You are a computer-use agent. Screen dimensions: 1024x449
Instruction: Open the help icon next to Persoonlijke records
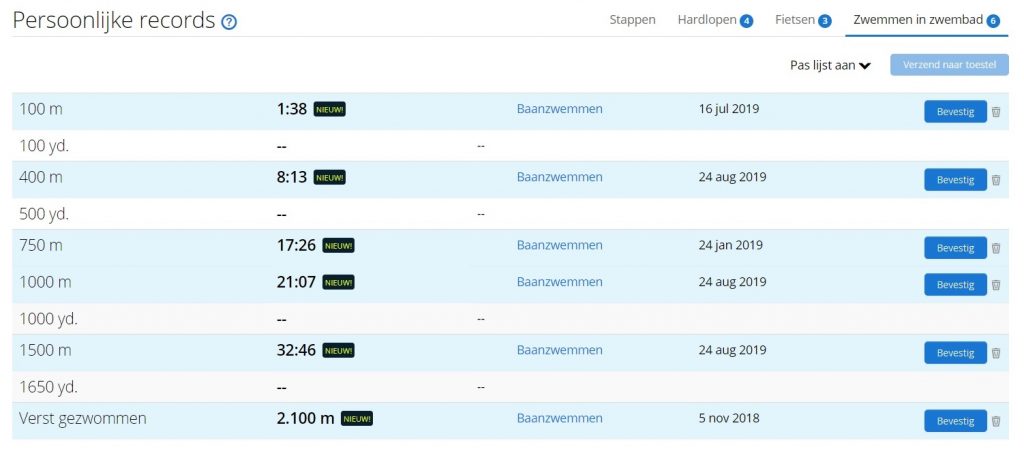coord(229,22)
